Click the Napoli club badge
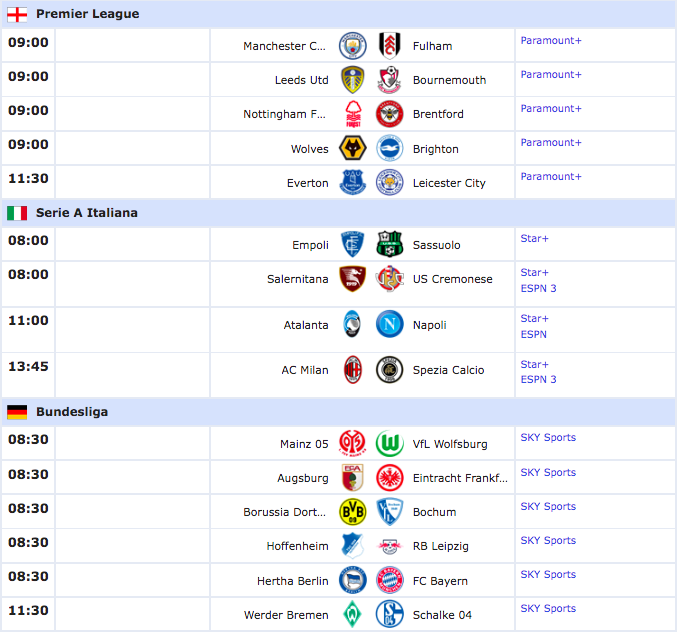Viewport: 677px width, 632px height. (389, 324)
